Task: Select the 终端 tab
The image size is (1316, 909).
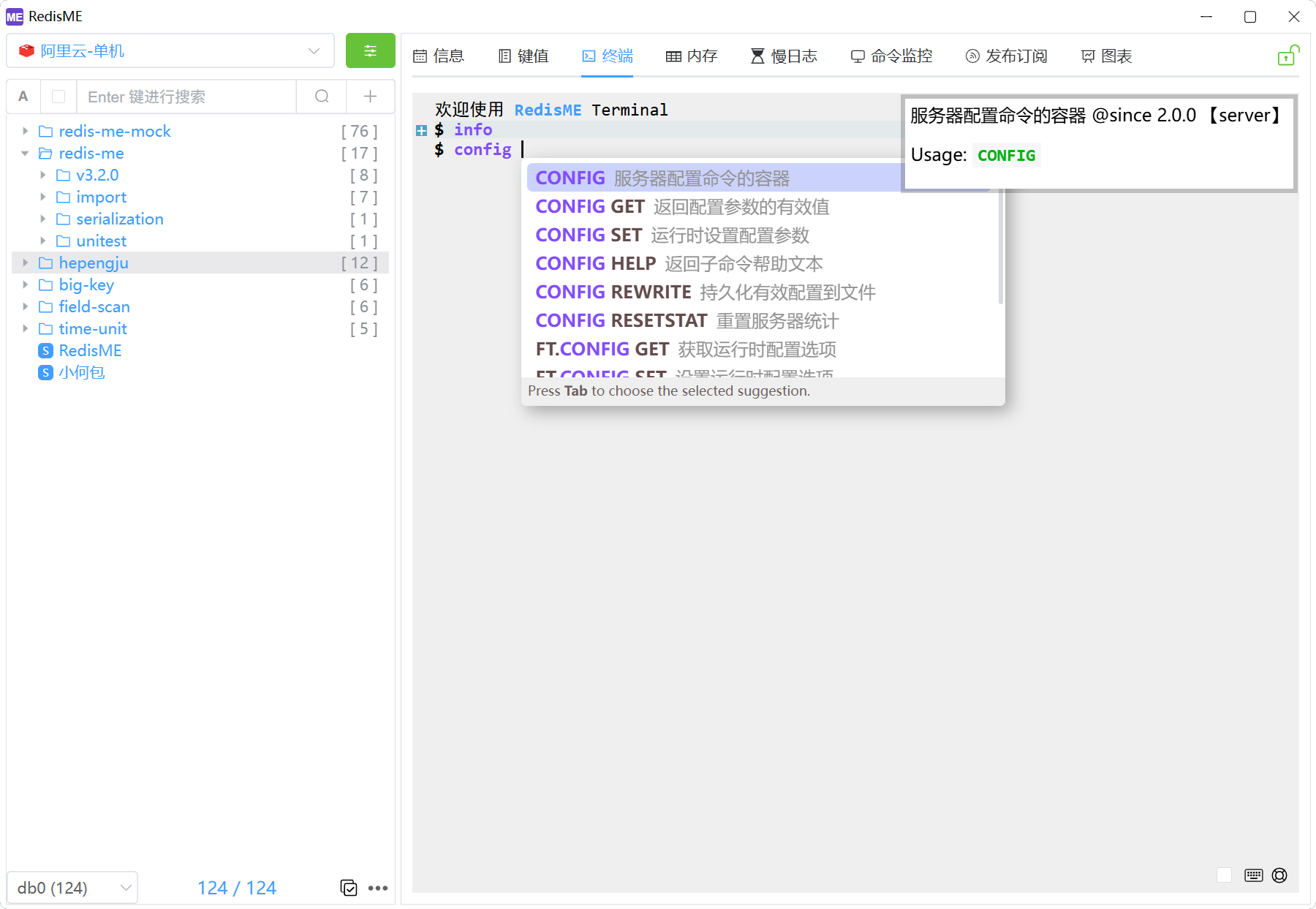Action: pyautogui.click(x=608, y=56)
